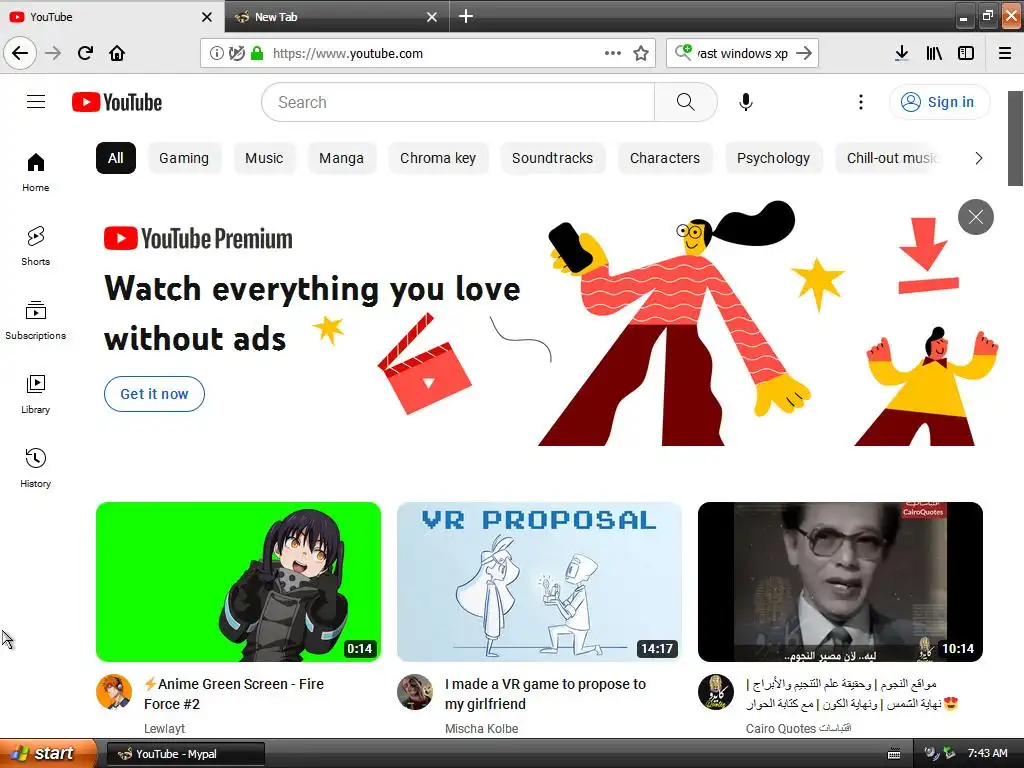Select YouTube - Mypal taskbar button

(185, 754)
